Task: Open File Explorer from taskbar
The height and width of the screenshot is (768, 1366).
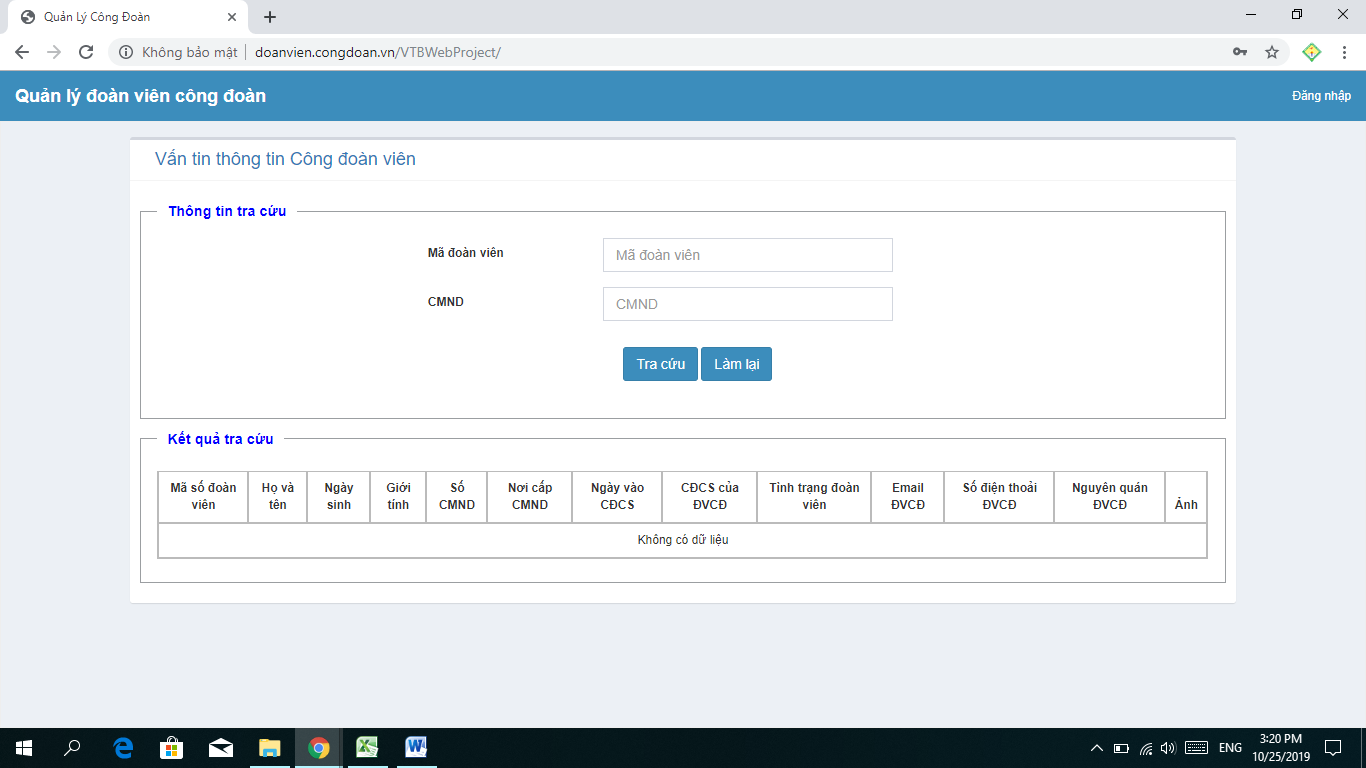Action: 270,747
